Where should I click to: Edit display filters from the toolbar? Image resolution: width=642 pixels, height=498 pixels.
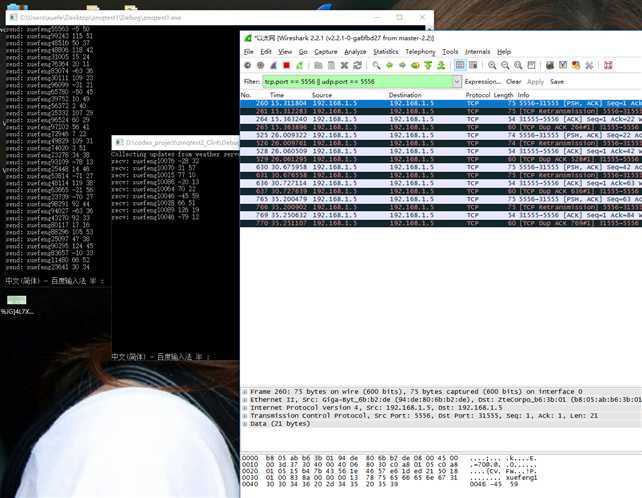pos(563,65)
